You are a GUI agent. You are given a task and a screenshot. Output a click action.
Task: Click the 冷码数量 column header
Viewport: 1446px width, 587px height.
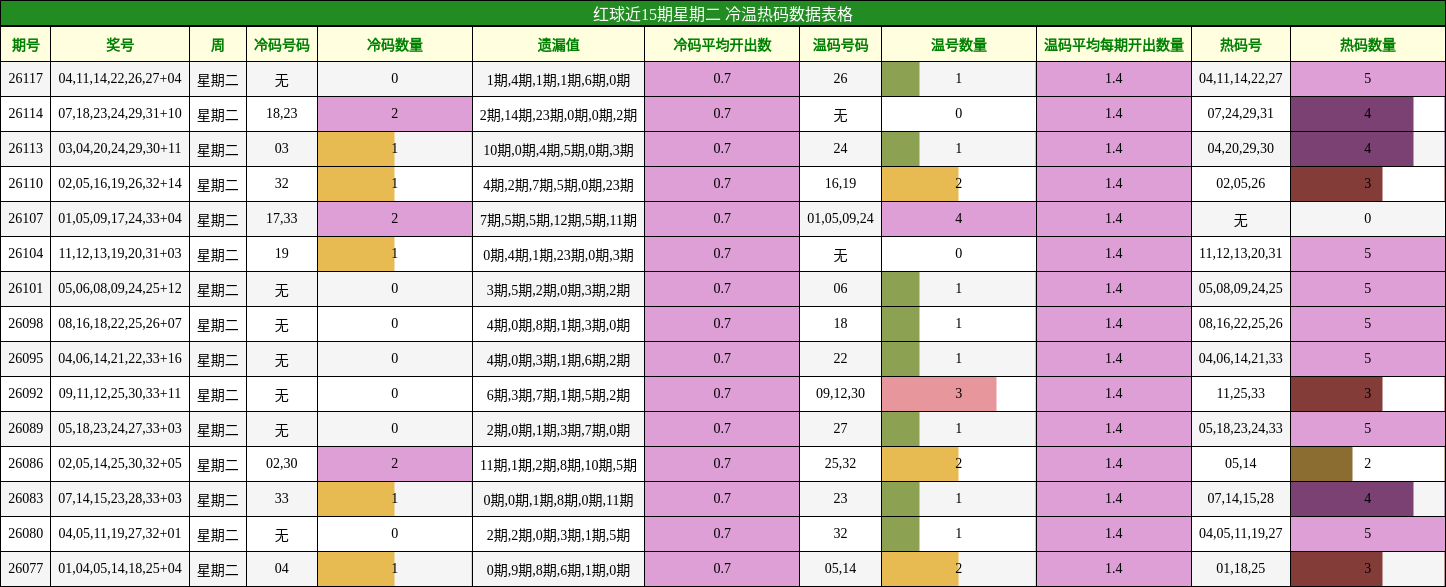tap(395, 45)
